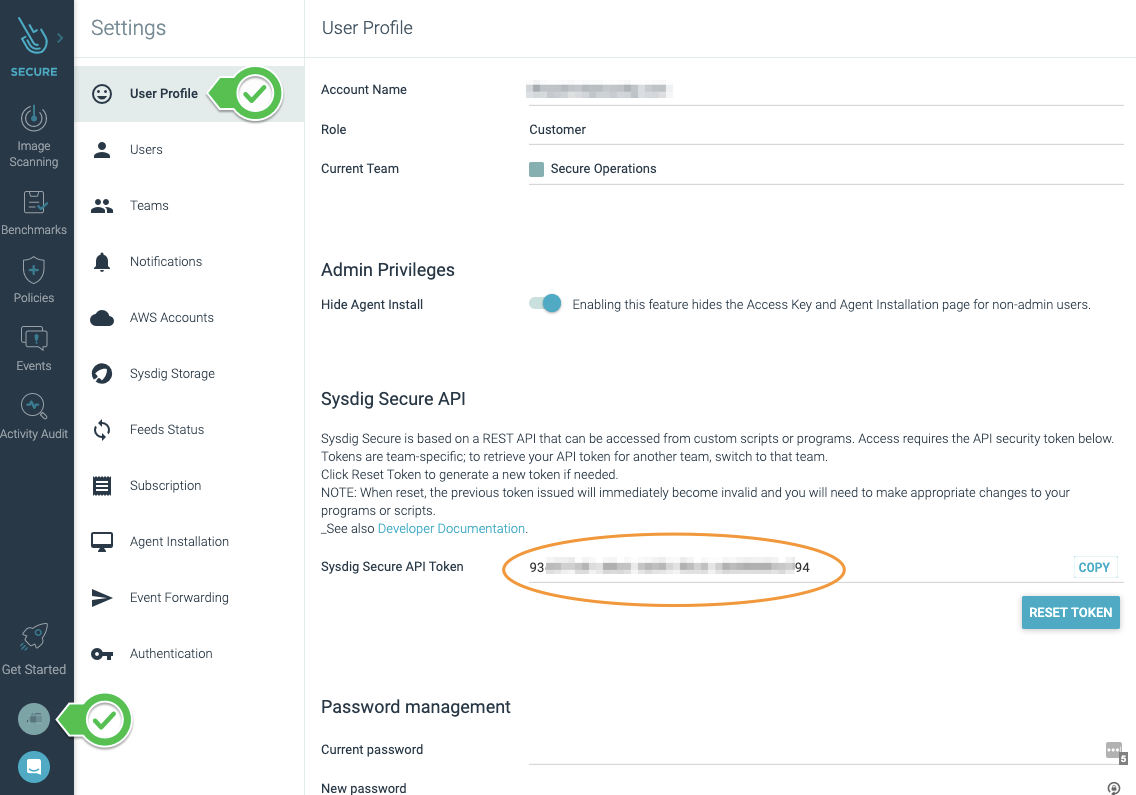Screen dimensions: 1136x795
Task: Click the Sysdig Storage icon
Action: [102, 373]
